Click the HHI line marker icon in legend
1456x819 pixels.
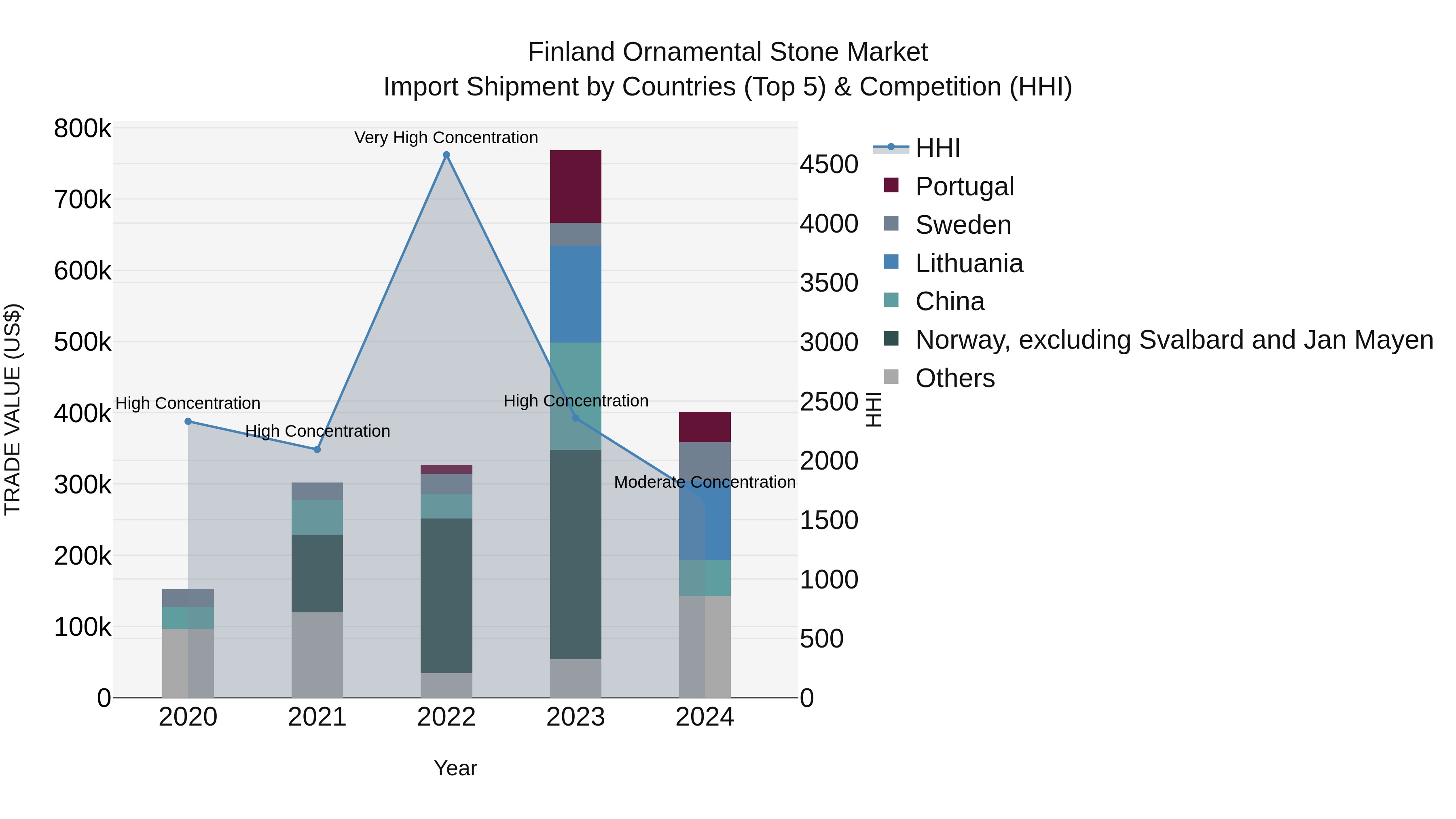click(x=891, y=148)
